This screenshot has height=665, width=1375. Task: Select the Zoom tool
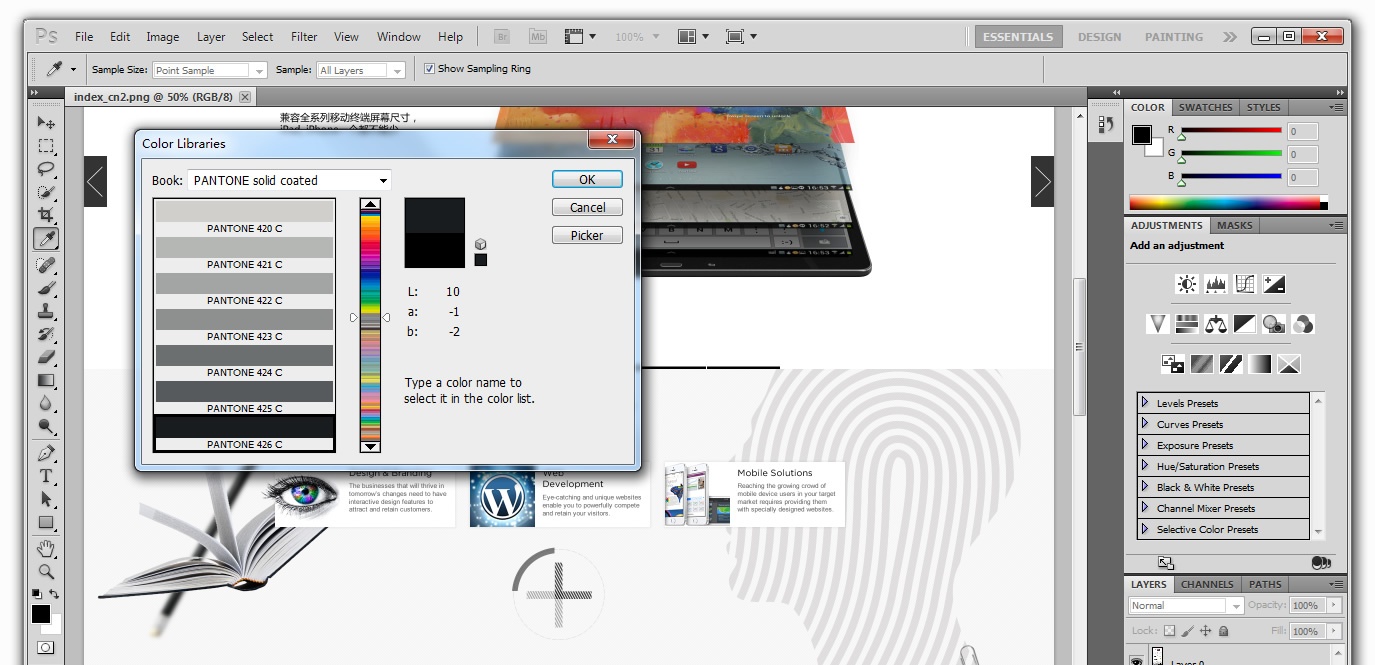[46, 572]
